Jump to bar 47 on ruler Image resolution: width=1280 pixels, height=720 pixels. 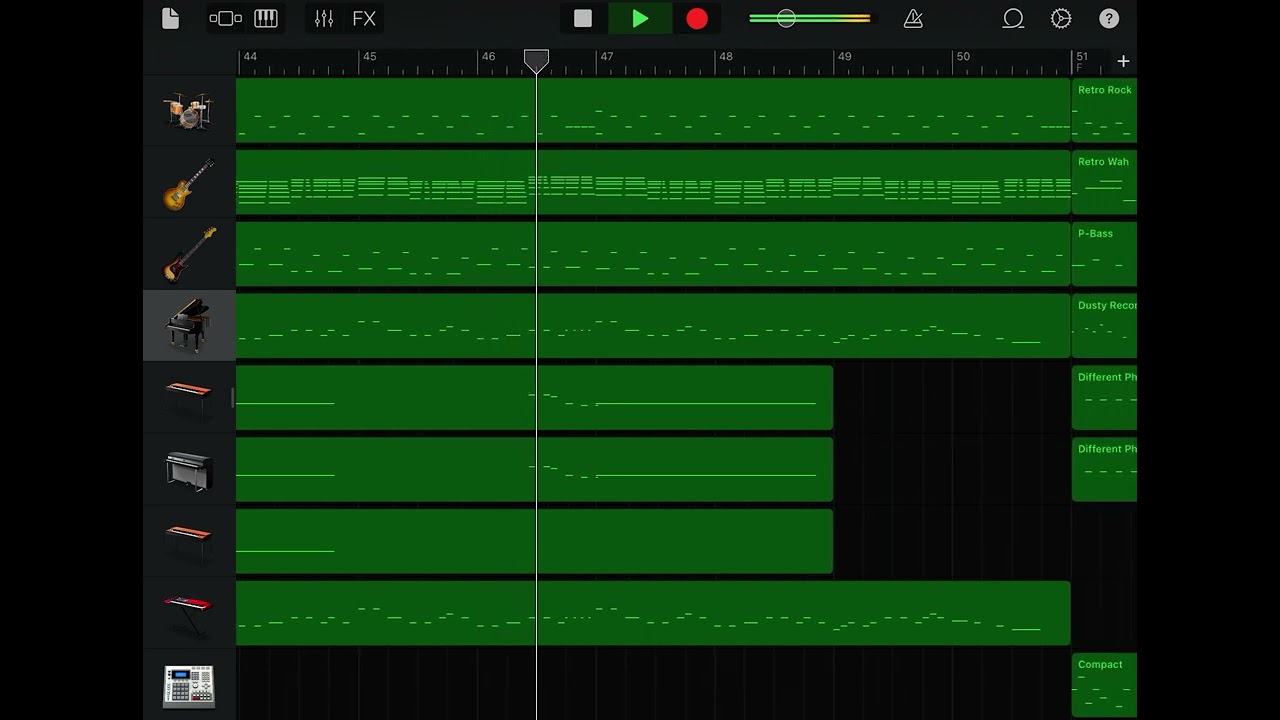(x=606, y=57)
